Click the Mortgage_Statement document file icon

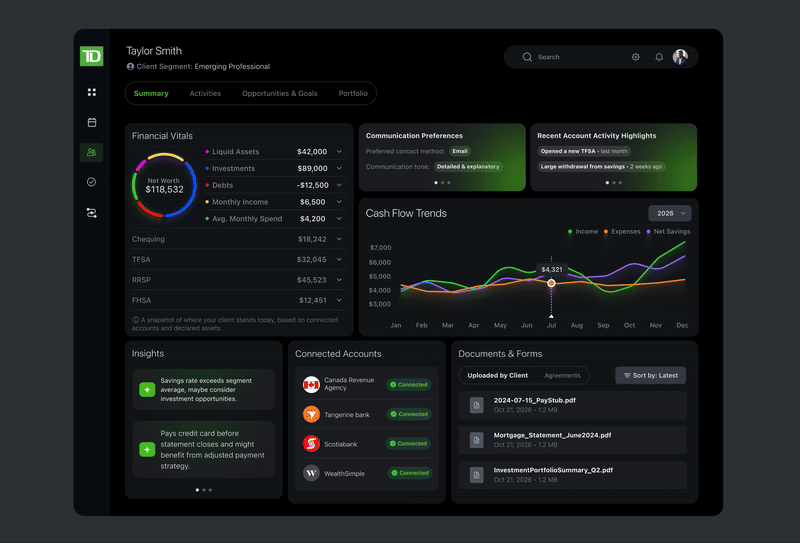click(x=477, y=440)
